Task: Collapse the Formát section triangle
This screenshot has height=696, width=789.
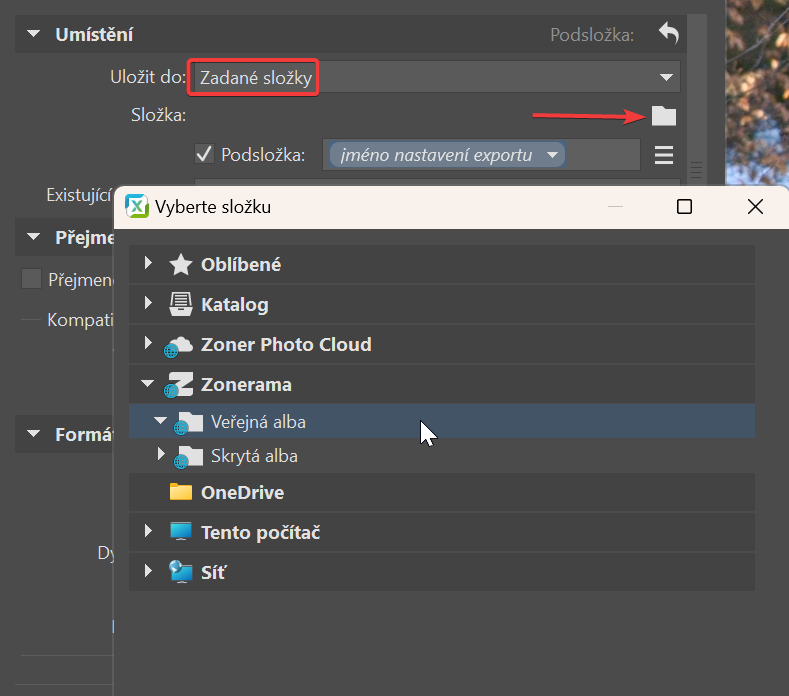Action: pyautogui.click(x=33, y=433)
